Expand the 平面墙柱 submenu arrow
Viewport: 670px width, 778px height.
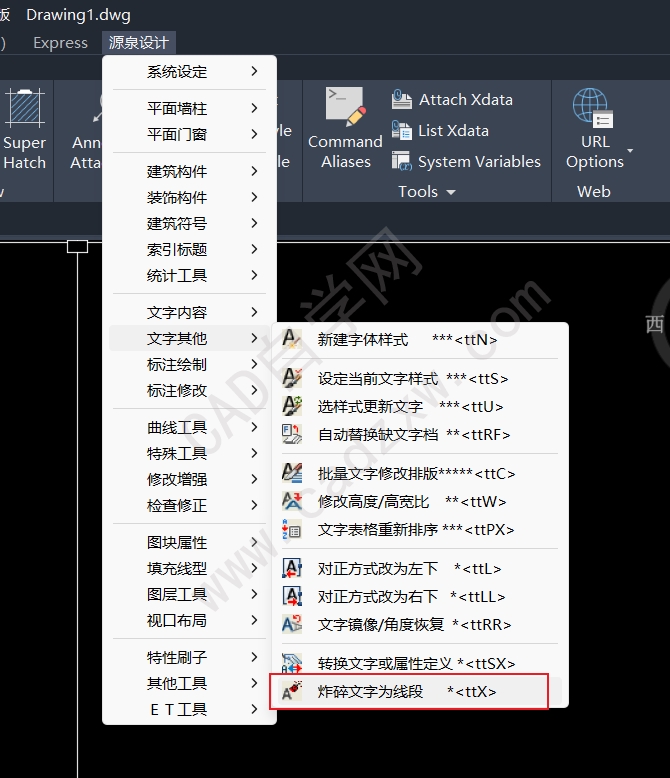pyautogui.click(x=254, y=108)
